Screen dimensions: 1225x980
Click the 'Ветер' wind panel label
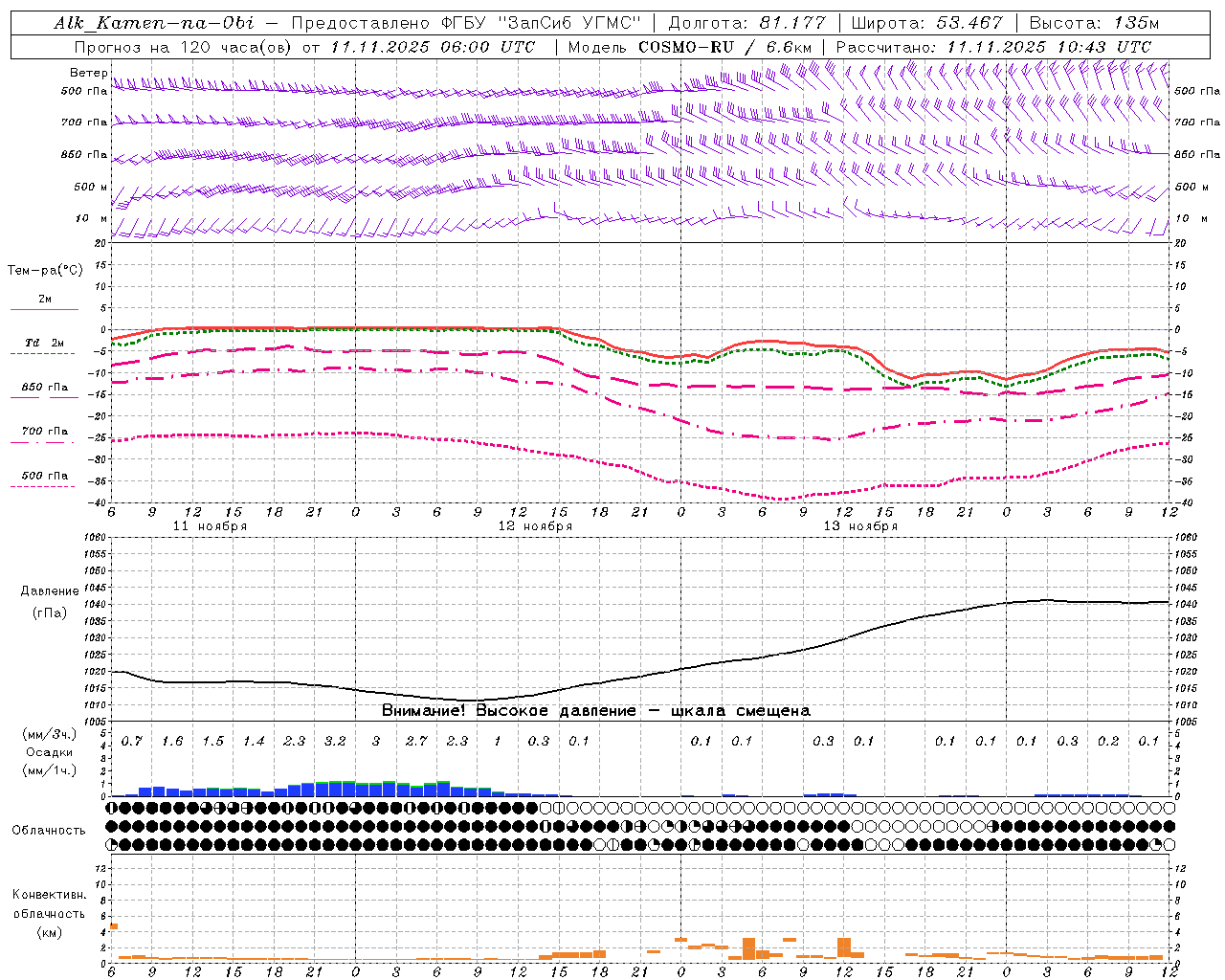point(88,73)
